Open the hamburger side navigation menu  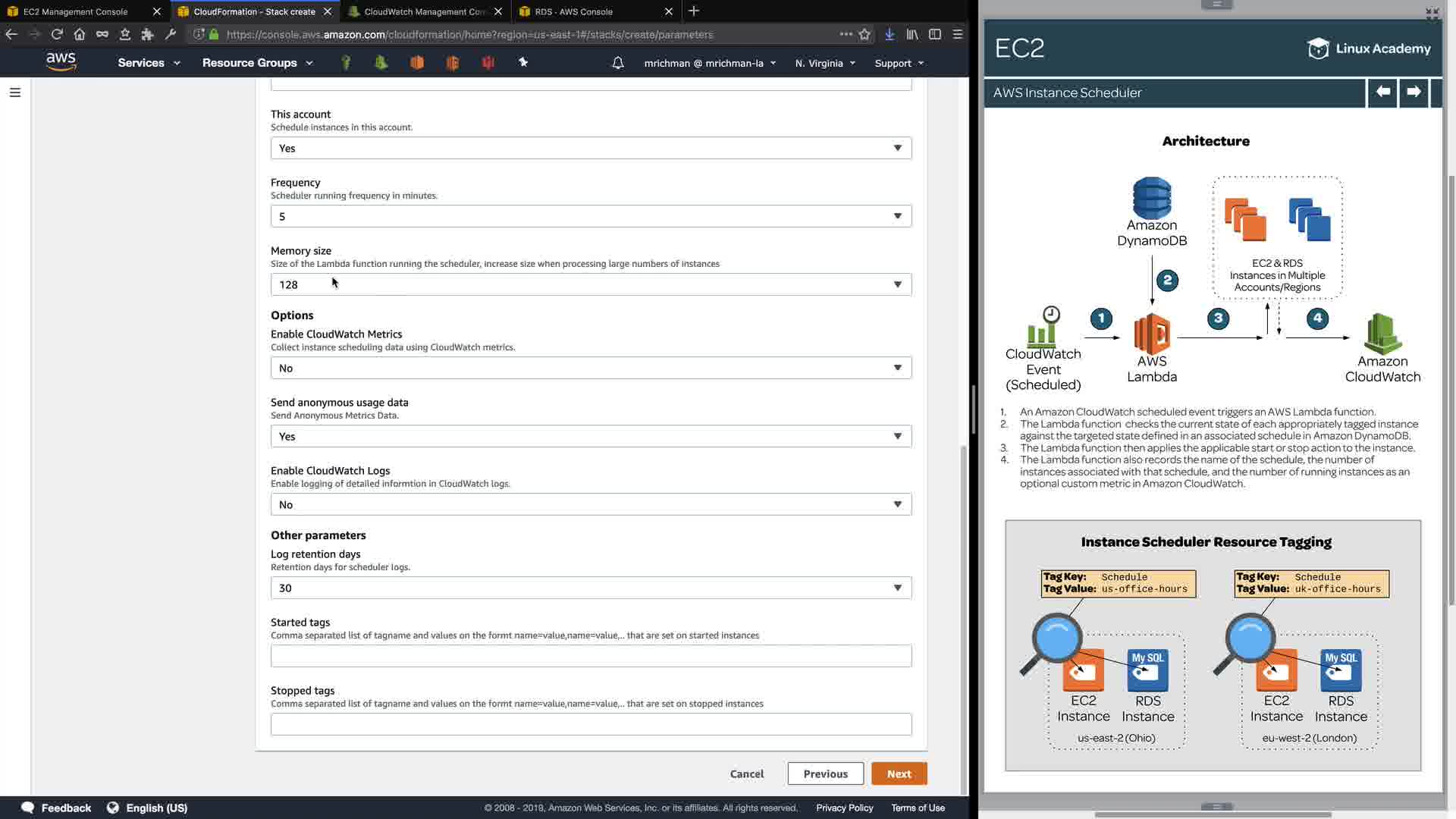pyautogui.click(x=14, y=93)
